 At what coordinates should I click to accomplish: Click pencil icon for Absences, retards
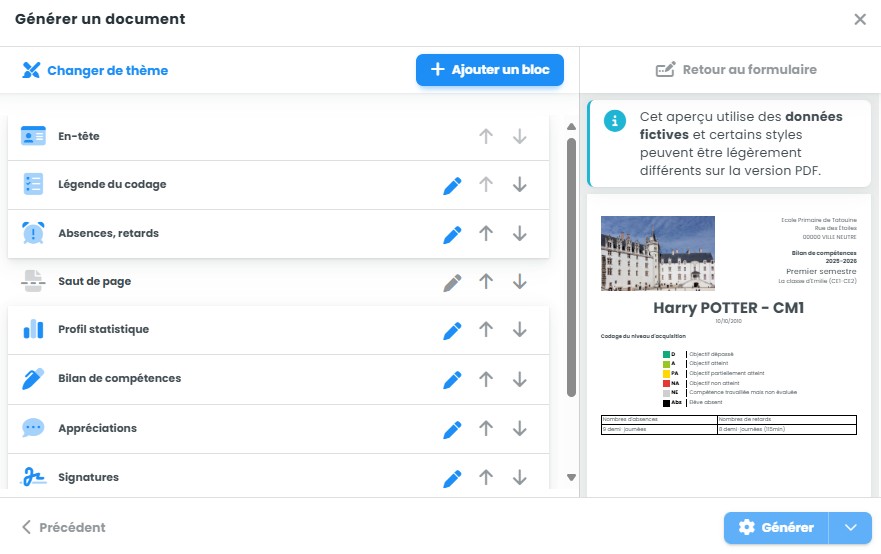pyautogui.click(x=452, y=234)
